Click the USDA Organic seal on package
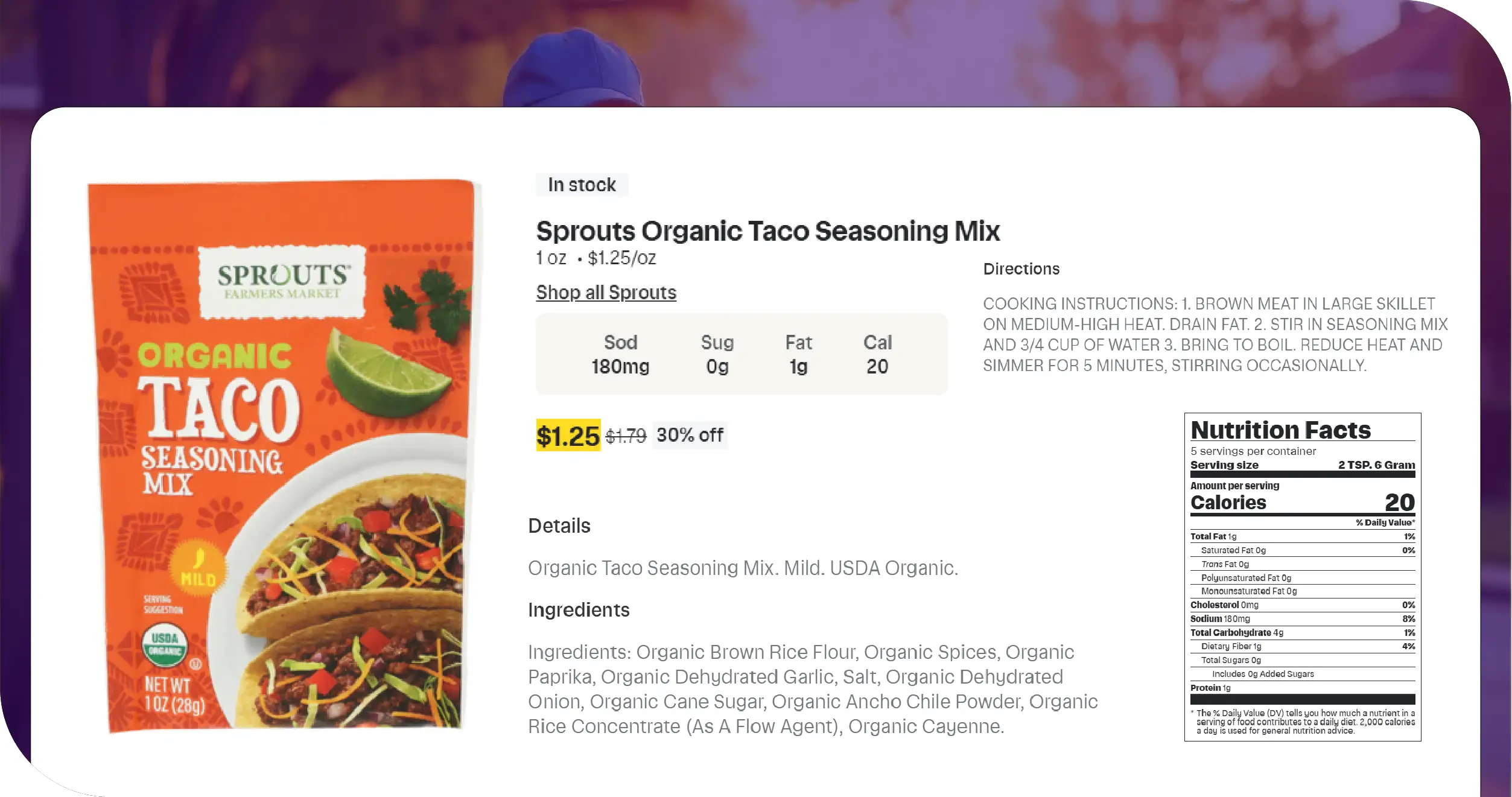This screenshot has width=1512, height=797. [165, 644]
